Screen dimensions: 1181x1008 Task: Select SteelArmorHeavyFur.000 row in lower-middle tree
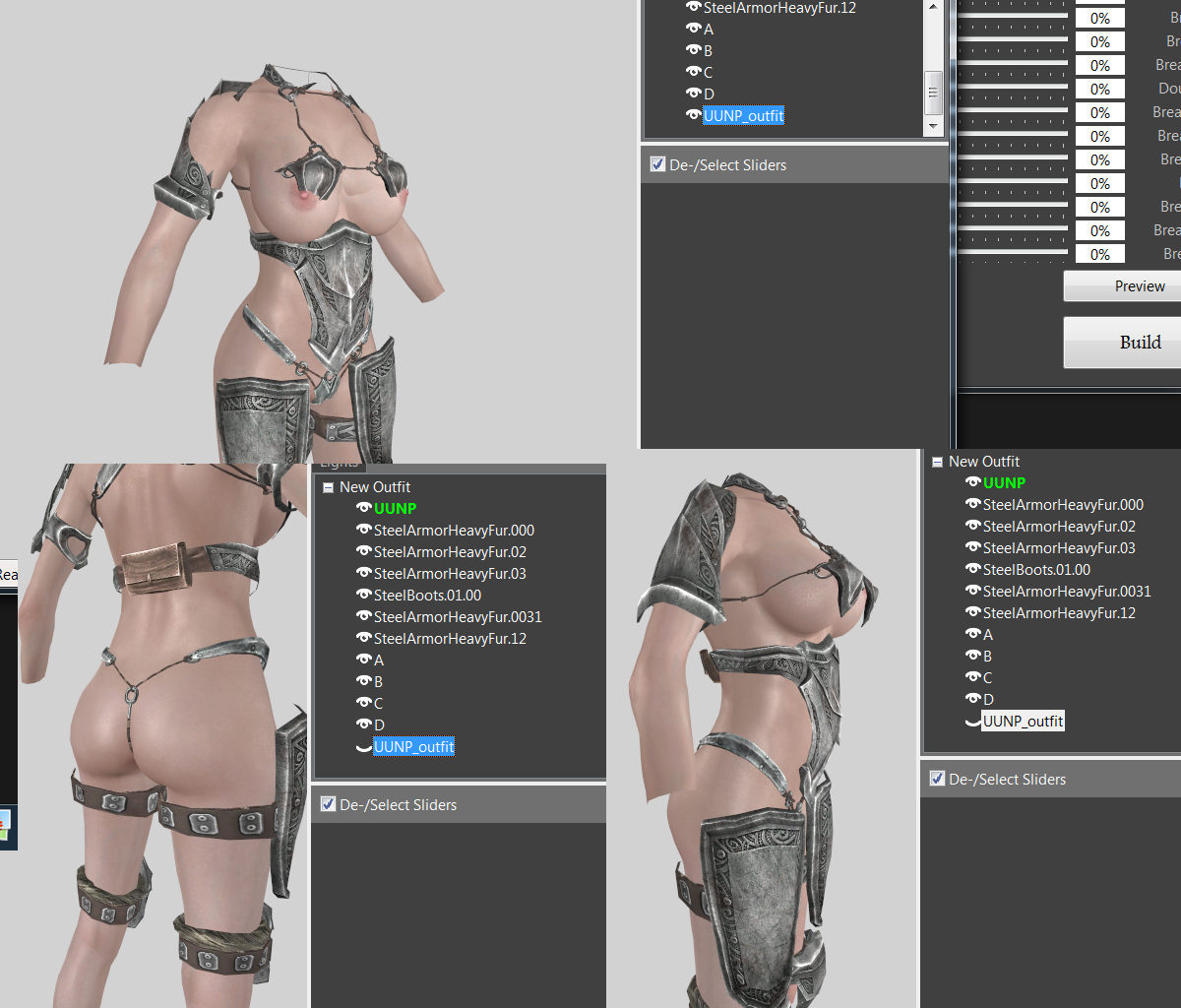[454, 531]
